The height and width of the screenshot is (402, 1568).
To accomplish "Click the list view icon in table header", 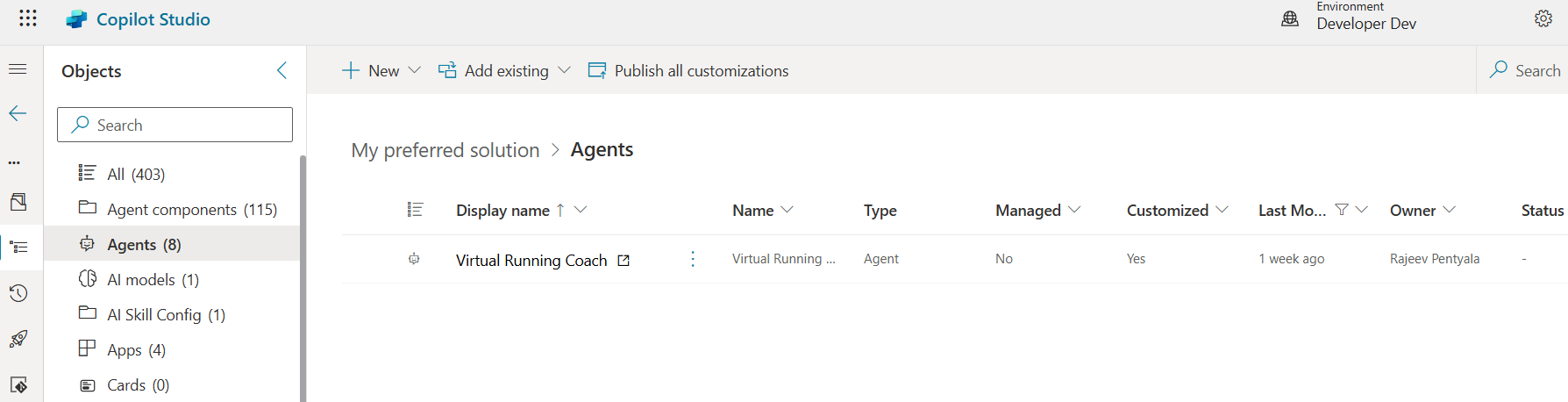I will [x=415, y=210].
